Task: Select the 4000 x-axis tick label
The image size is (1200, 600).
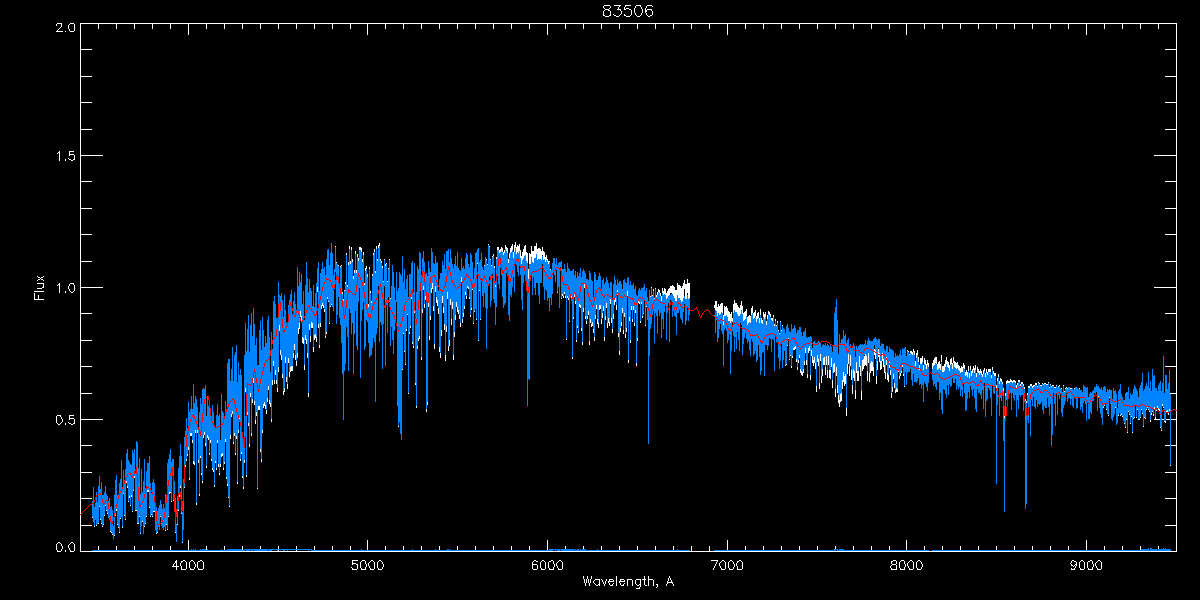Action: point(187,564)
